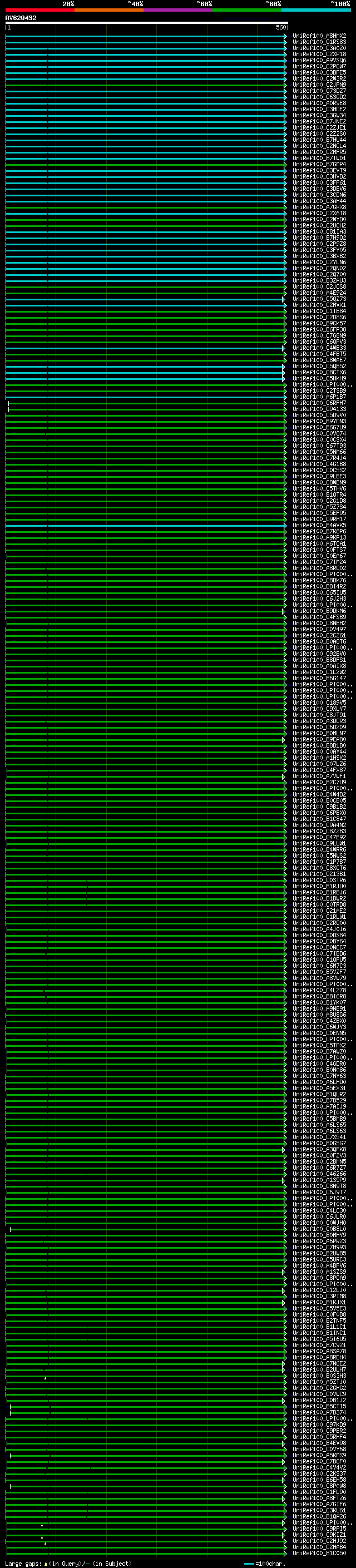The height and width of the screenshot is (1568, 356).
Task: Click the purple ~60% identity legend segment
Action: pos(179,10)
